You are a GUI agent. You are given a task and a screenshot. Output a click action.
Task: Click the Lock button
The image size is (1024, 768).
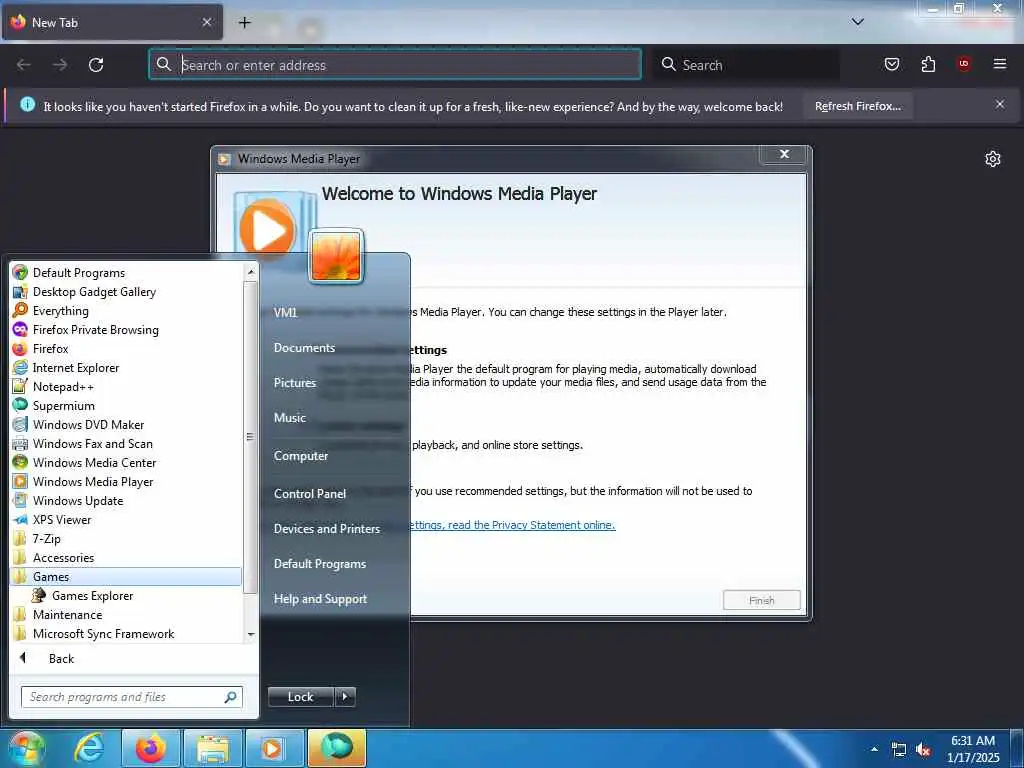point(300,696)
